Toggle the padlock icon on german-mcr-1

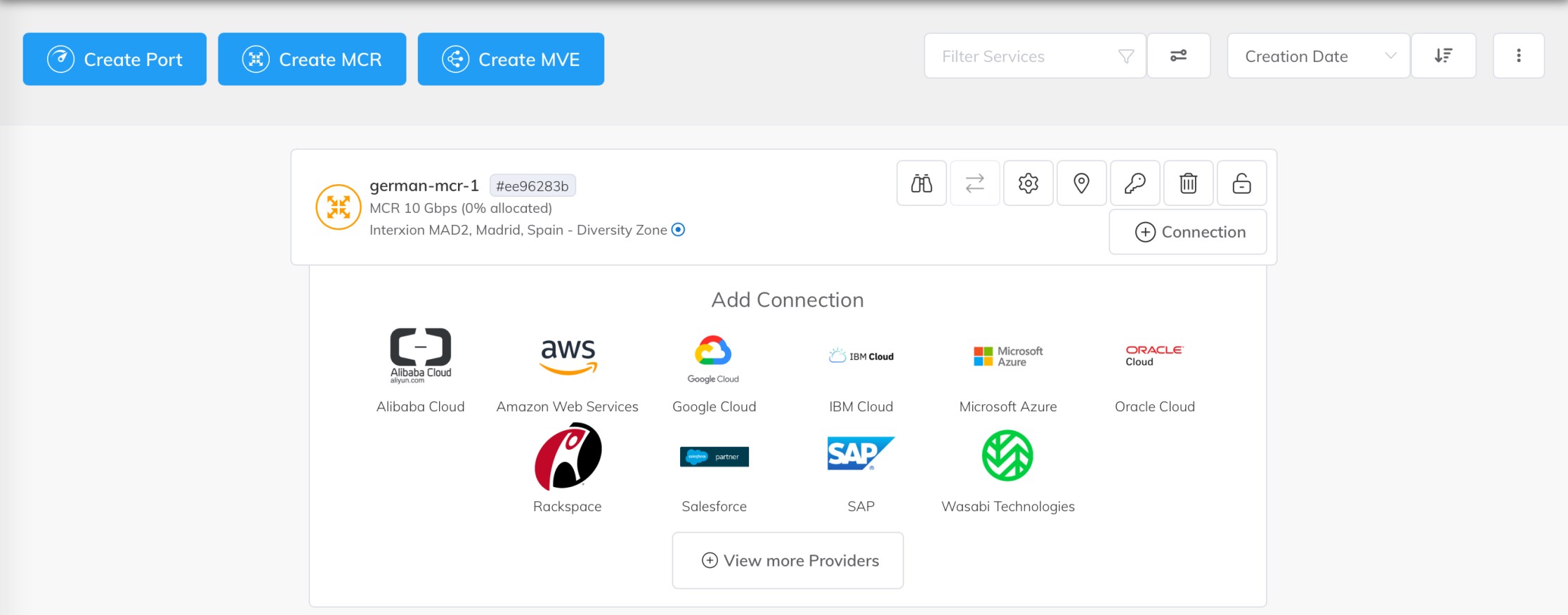click(1242, 183)
